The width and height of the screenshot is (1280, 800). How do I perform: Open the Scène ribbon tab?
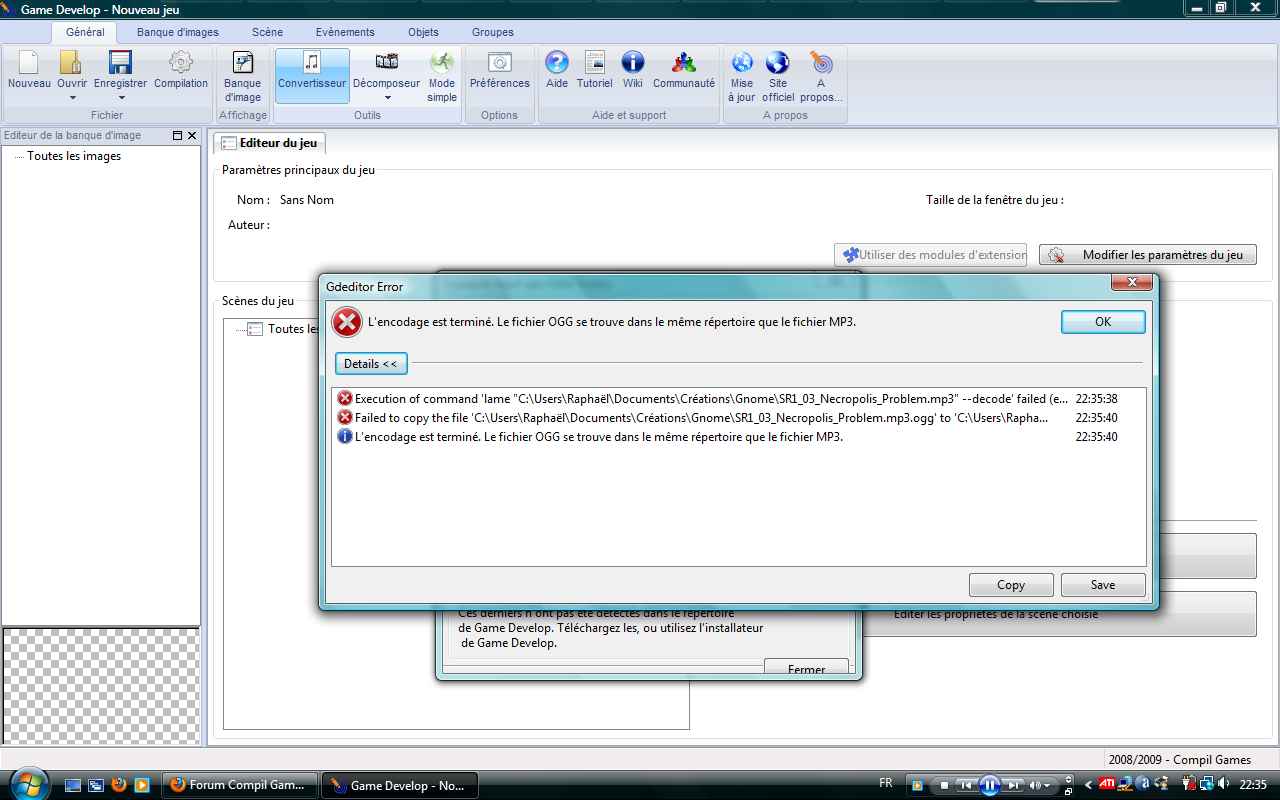point(267,32)
